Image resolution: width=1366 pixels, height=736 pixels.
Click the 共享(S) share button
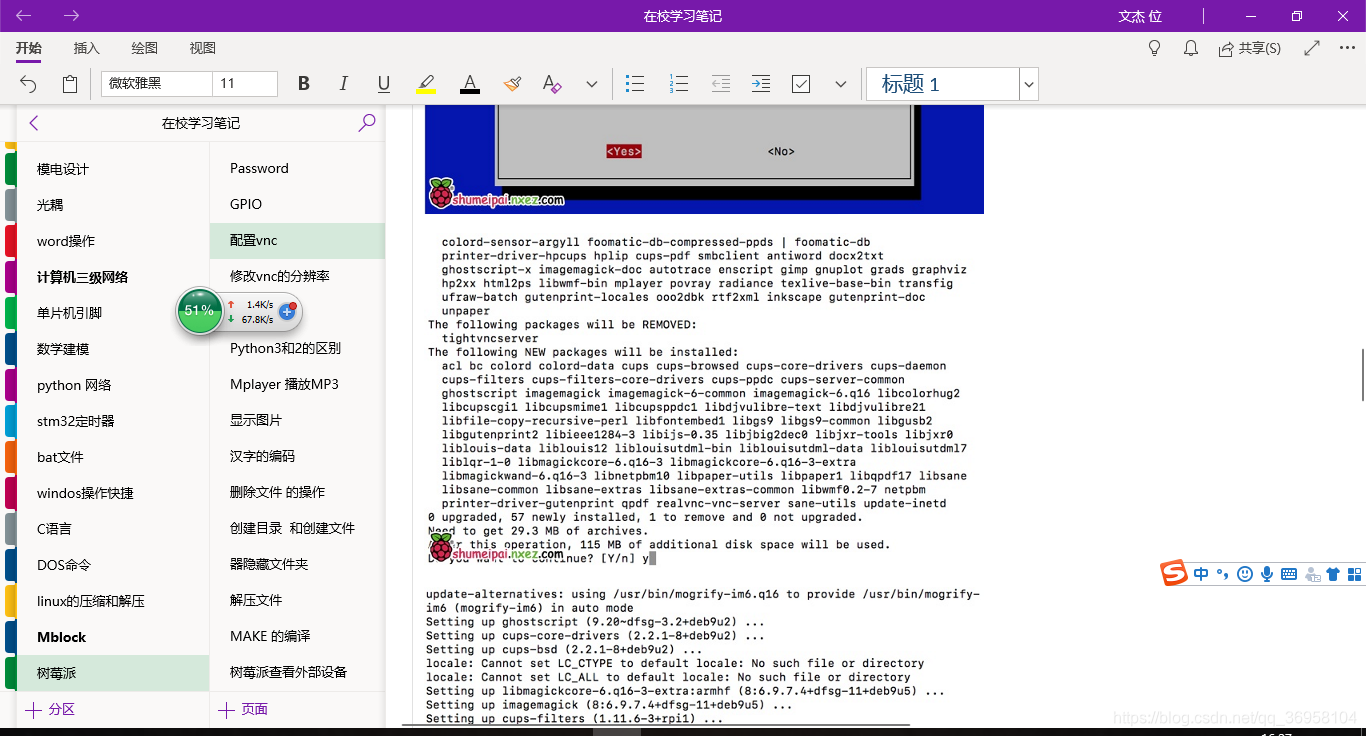(x=1249, y=48)
